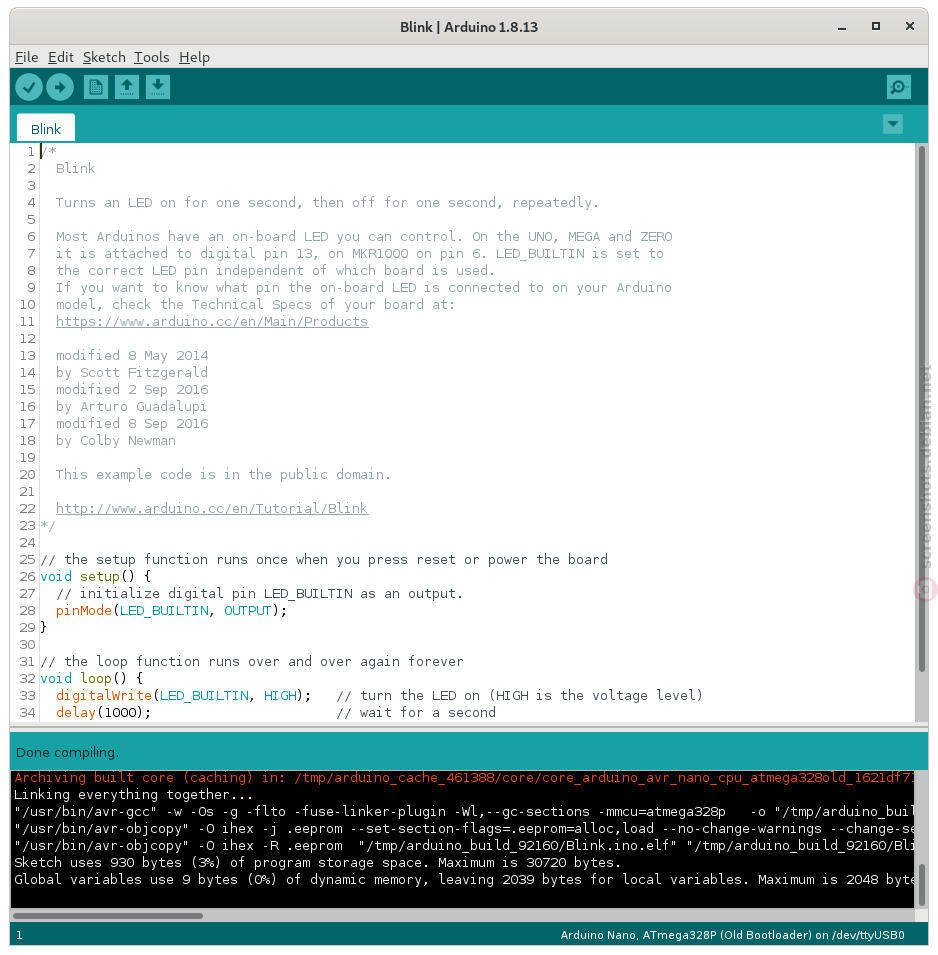Click the 'delay(1000);' statement
This screenshot has height=955, width=938.
coord(104,713)
